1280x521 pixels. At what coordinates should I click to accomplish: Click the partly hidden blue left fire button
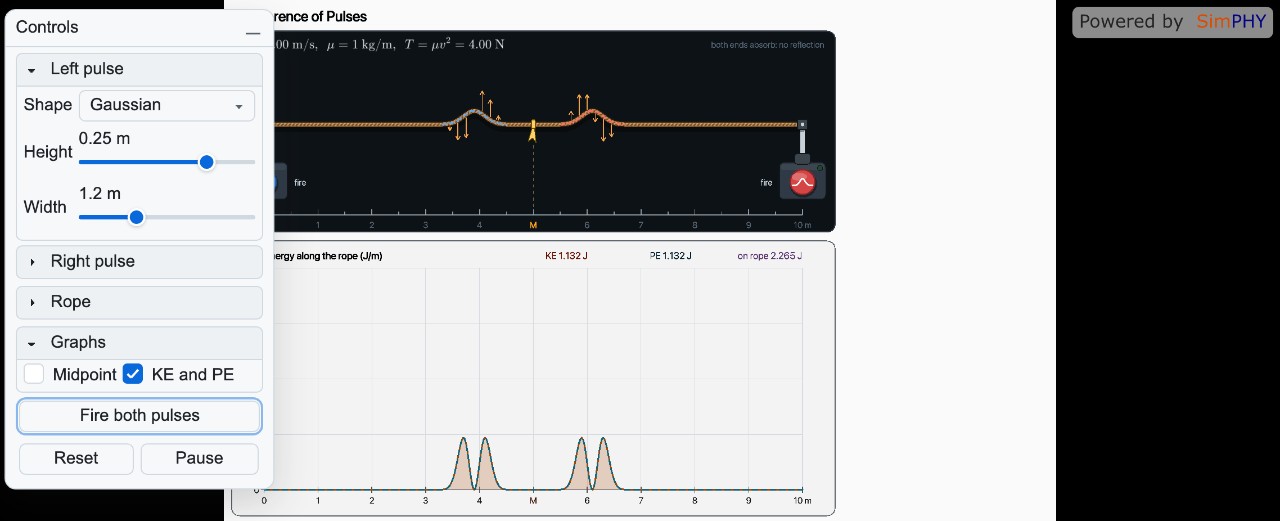pos(275,183)
